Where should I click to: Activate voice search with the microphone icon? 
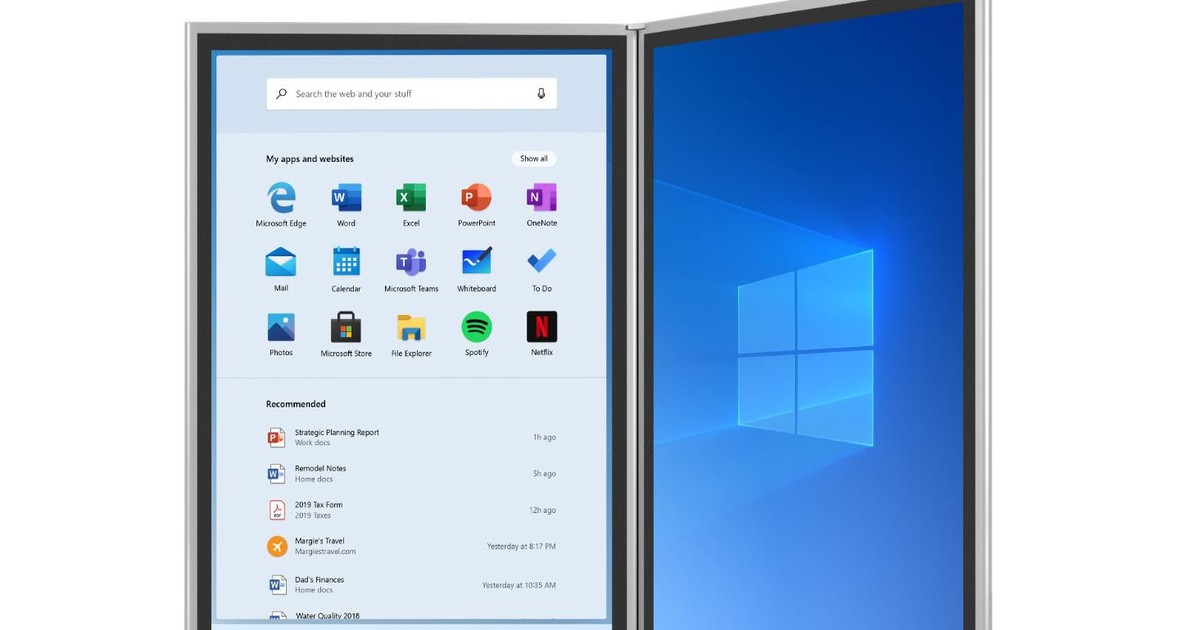coord(540,93)
